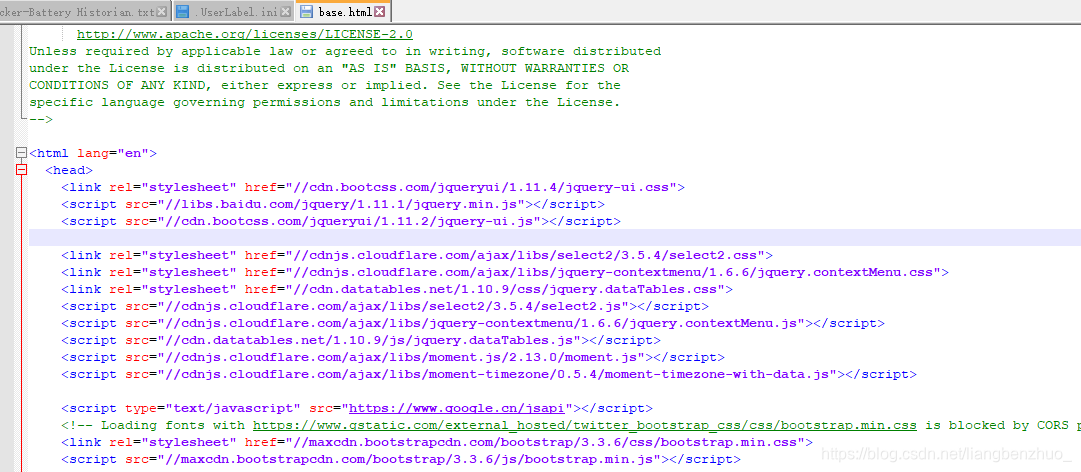Viewport: 1081px width, 472px height.
Task: Click the select2.js script line
Action: [385, 306]
